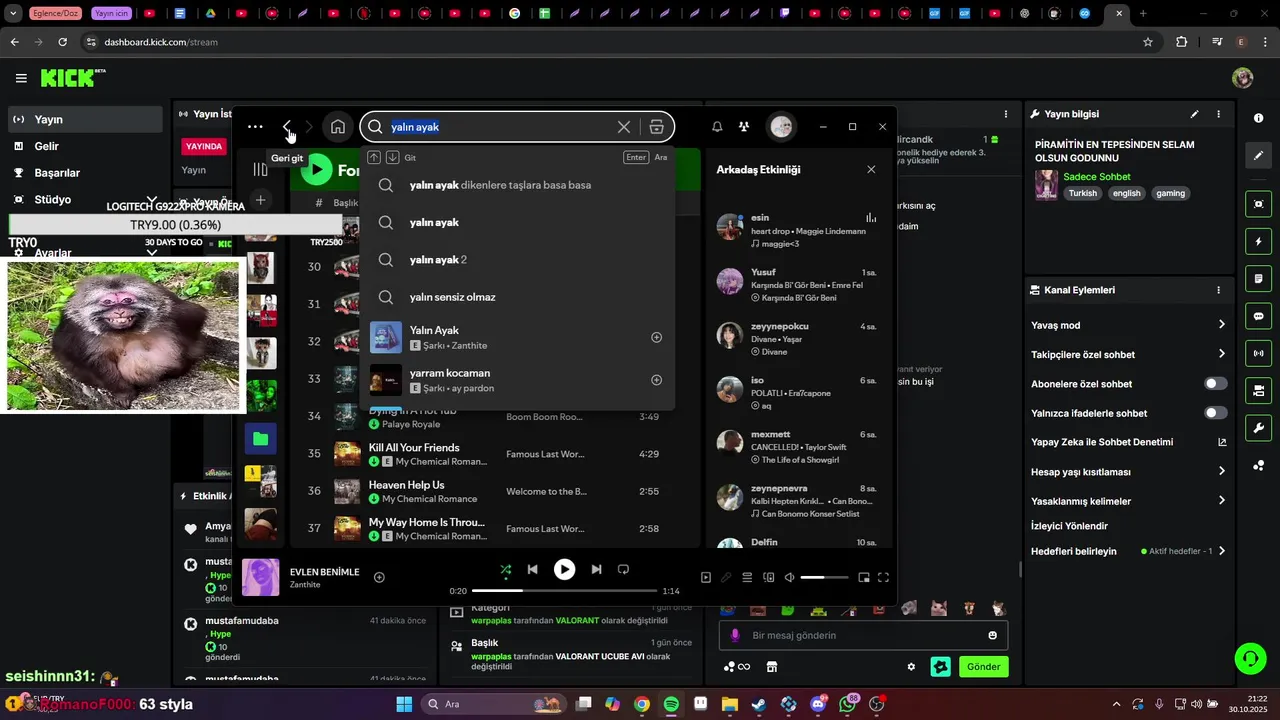The image size is (1280, 720).
Task: Open Heaven Help Us track row
Action: (494, 491)
